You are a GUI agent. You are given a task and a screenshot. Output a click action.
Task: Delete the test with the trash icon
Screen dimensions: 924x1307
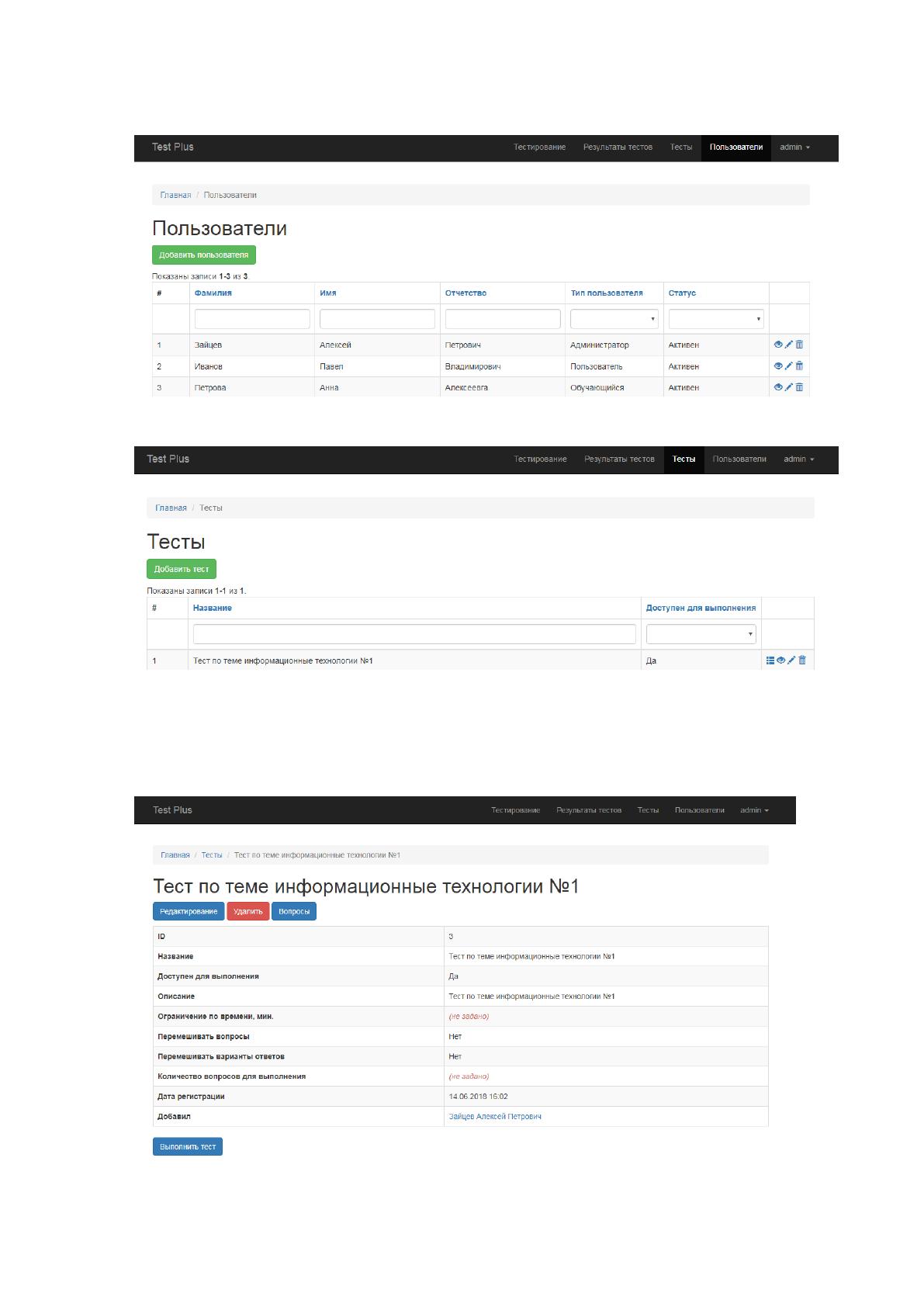[x=802, y=660]
